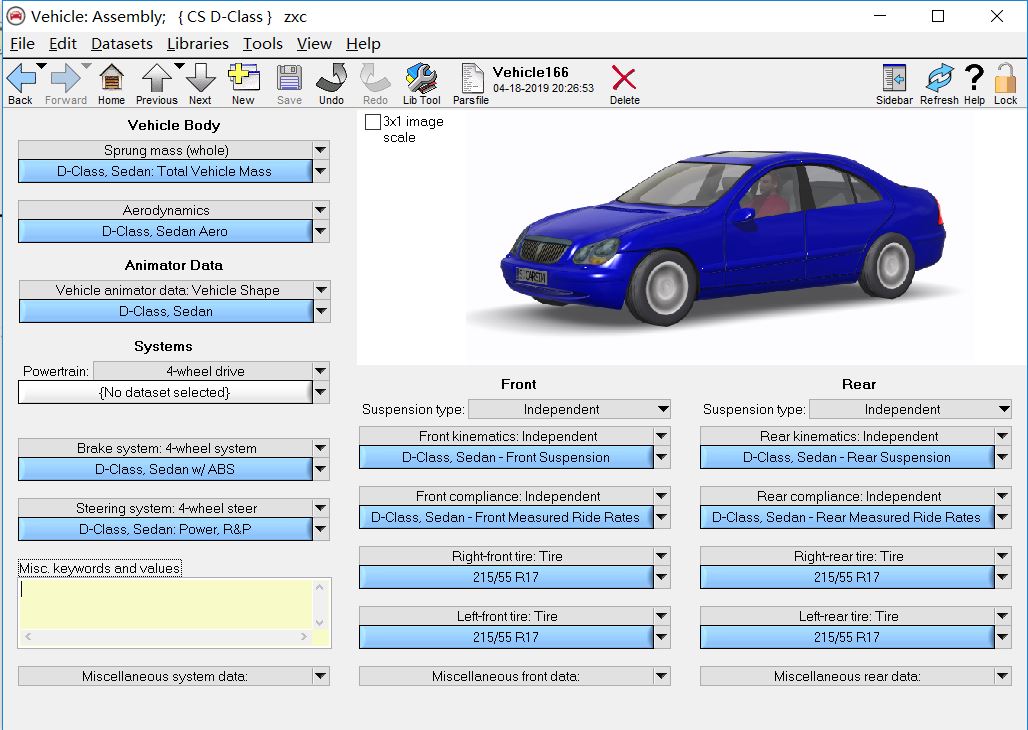Enable the 3x1 image scale checkbox

(373, 122)
